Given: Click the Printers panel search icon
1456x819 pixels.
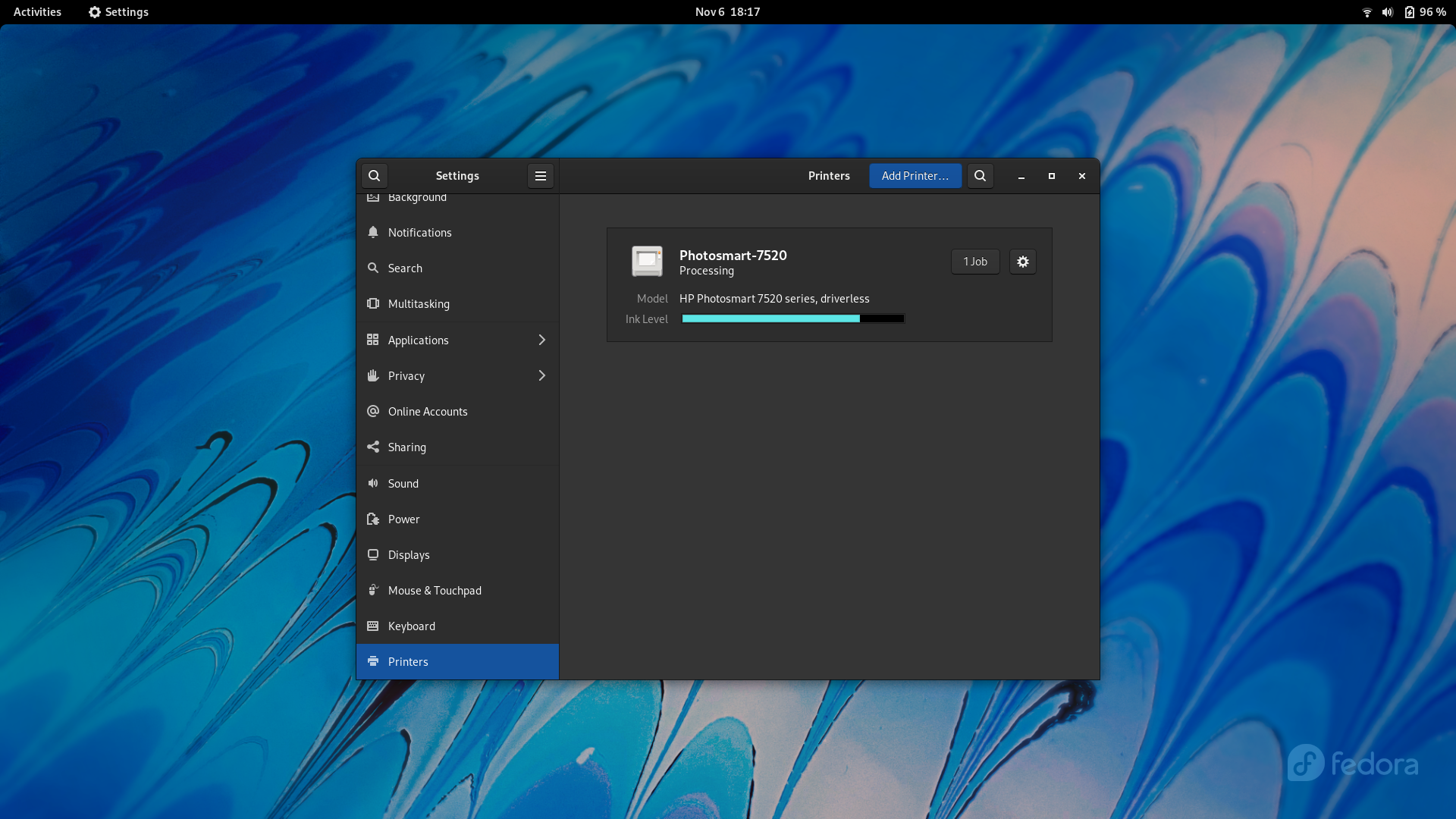Looking at the screenshot, I should (x=981, y=176).
